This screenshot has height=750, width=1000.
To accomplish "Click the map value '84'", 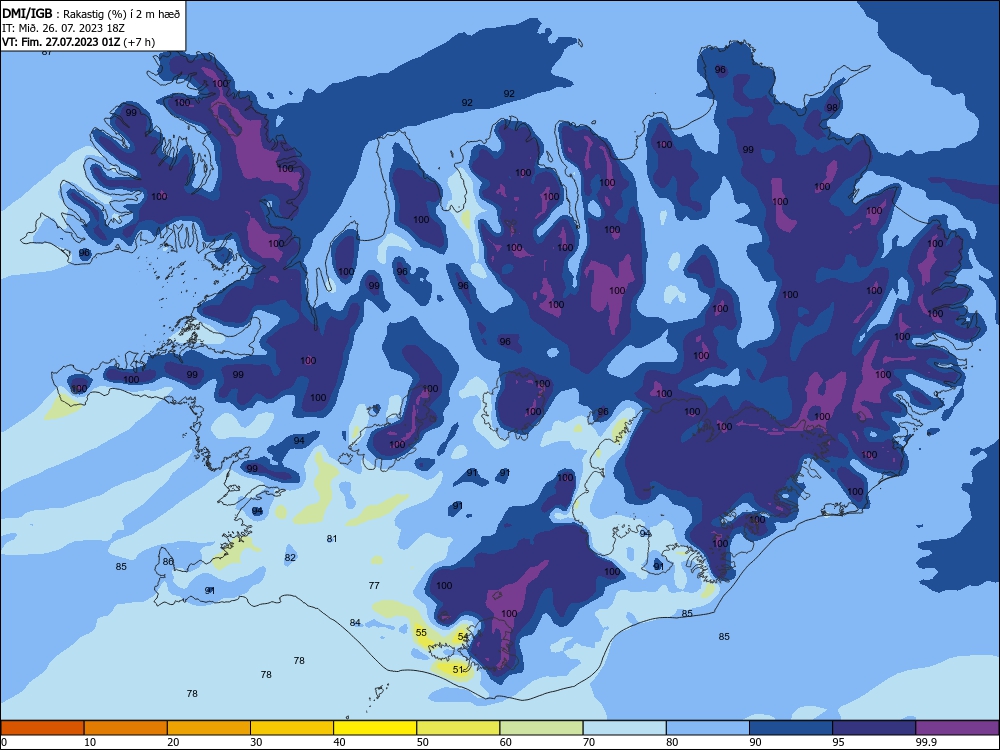I will click(x=355, y=622).
